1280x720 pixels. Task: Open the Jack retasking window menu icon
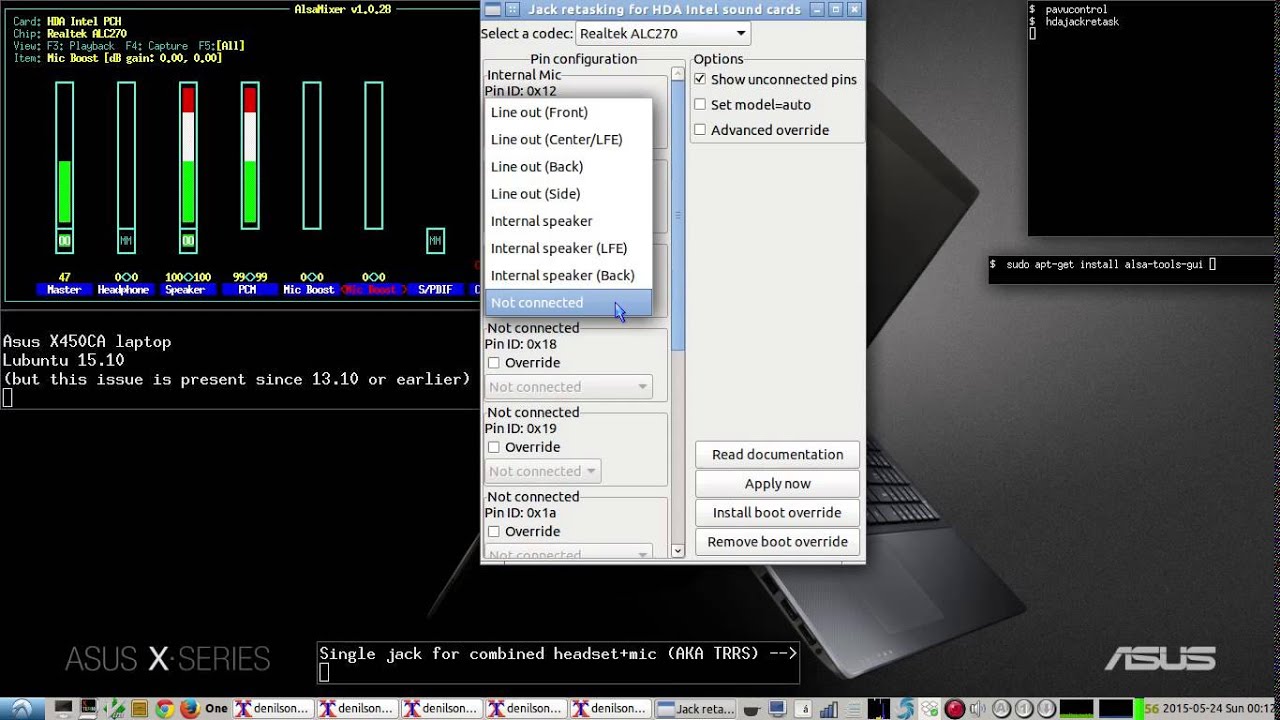coord(491,9)
